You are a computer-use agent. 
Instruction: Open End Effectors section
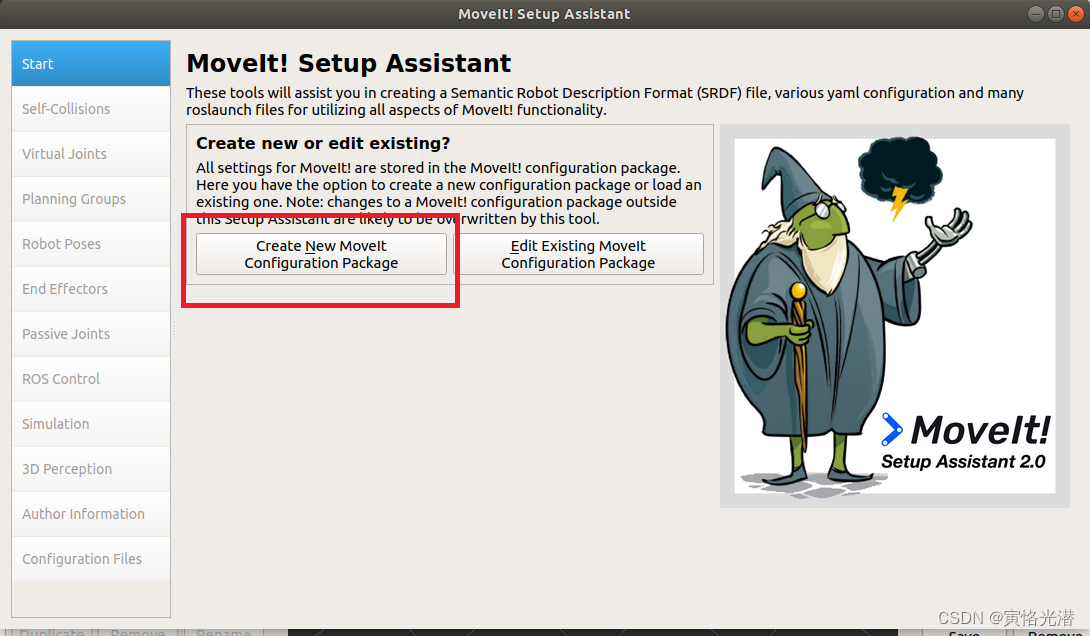click(91, 288)
